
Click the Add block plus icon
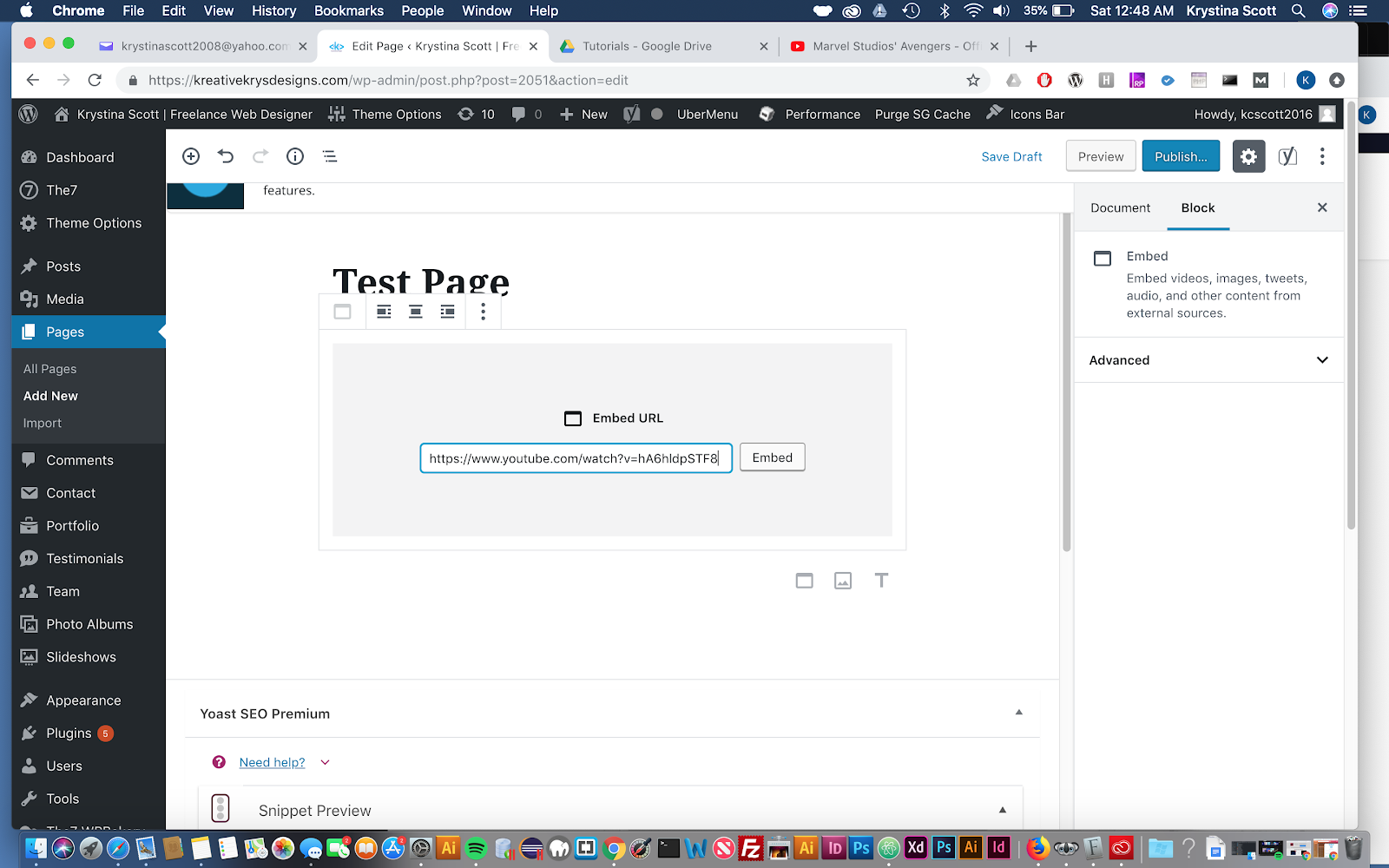(x=191, y=156)
